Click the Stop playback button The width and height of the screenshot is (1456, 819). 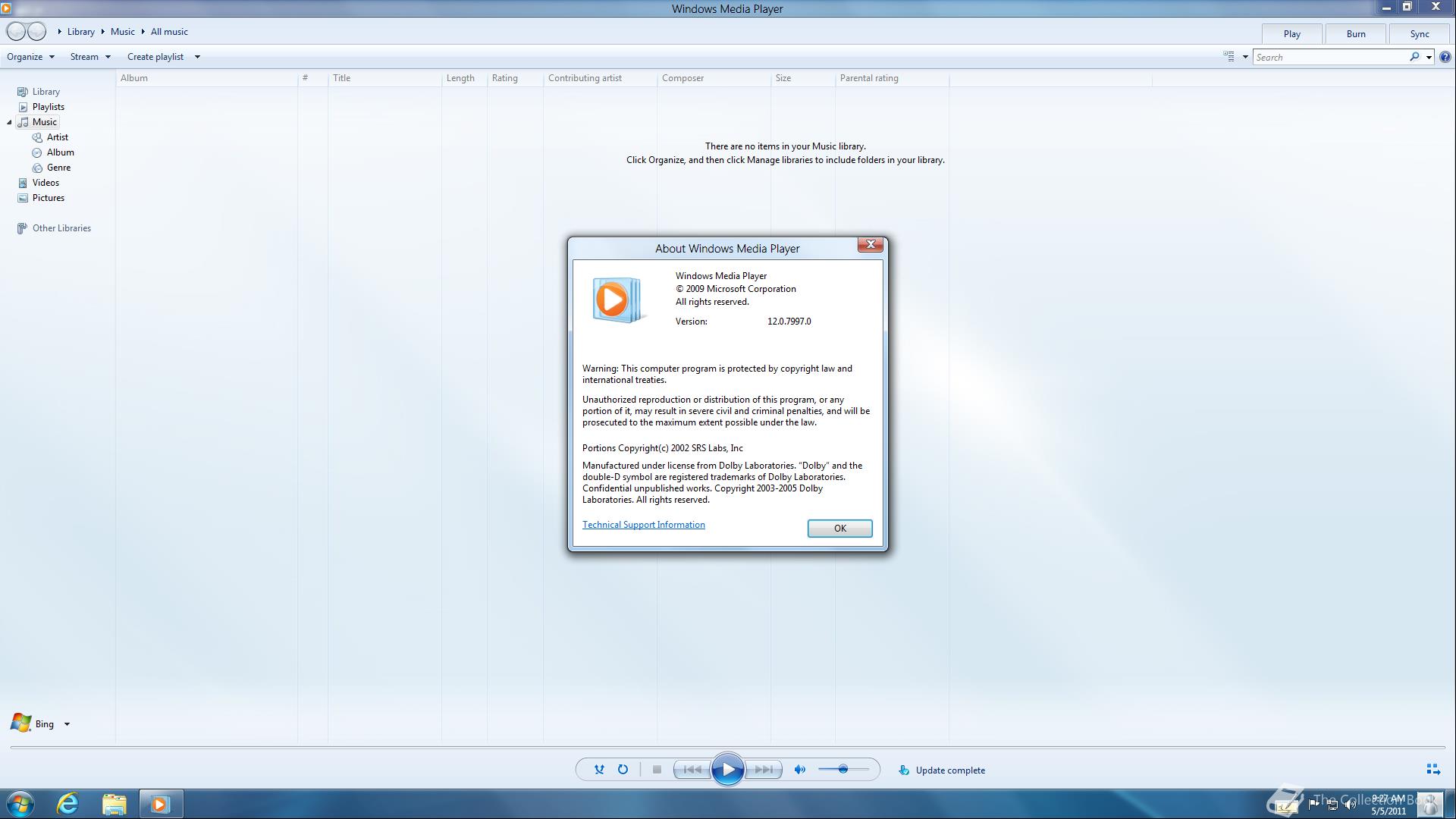[x=657, y=770]
